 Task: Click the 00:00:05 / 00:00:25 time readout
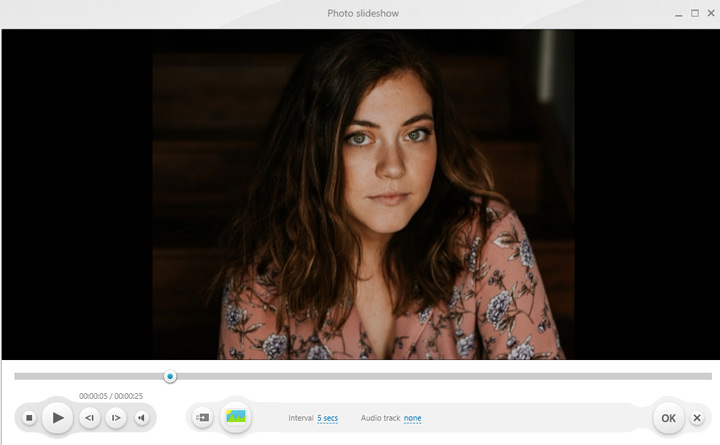111,396
